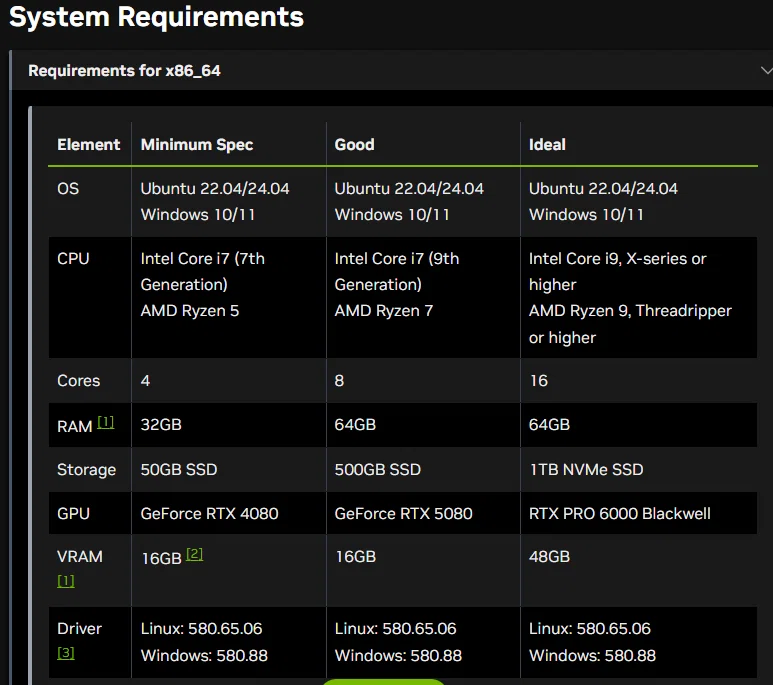The height and width of the screenshot is (685, 773).
Task: Click the 50GB SSD storage value
Action: coord(179,469)
